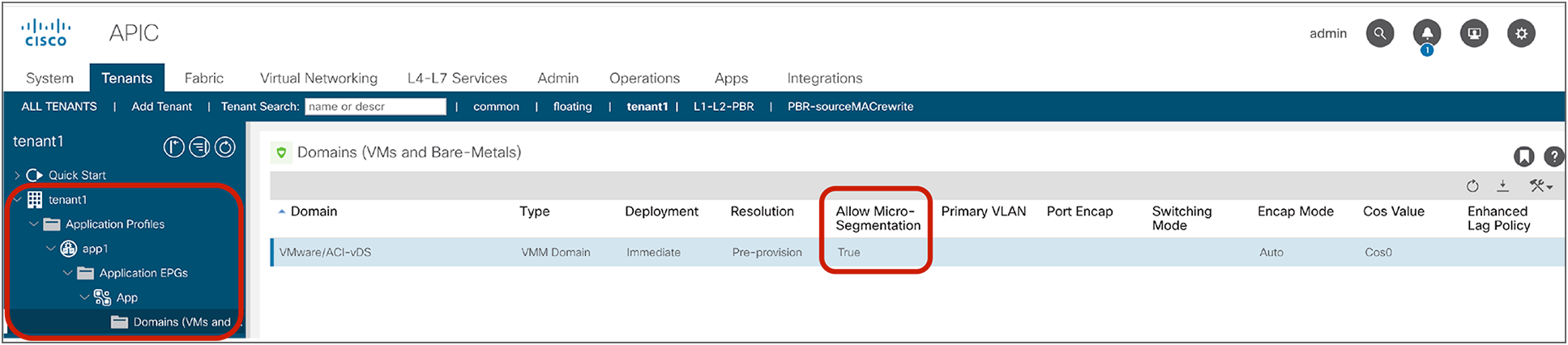Open the common tenant link
1568x345 pixels.
tap(496, 106)
